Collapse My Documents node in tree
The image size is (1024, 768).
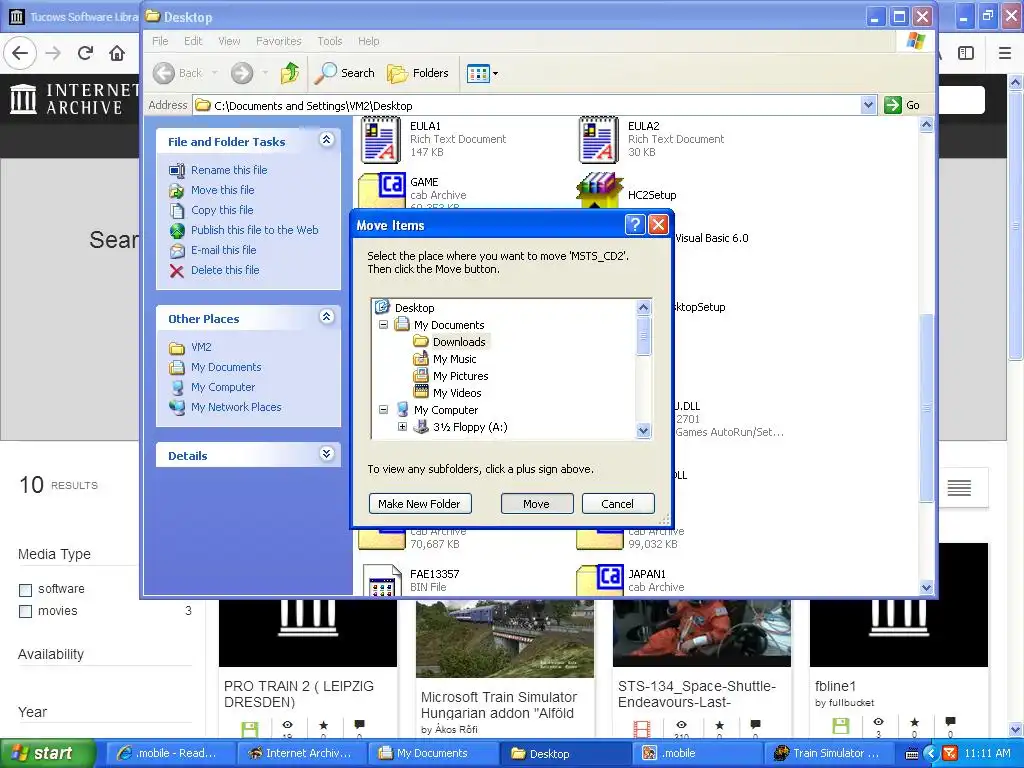coord(383,325)
